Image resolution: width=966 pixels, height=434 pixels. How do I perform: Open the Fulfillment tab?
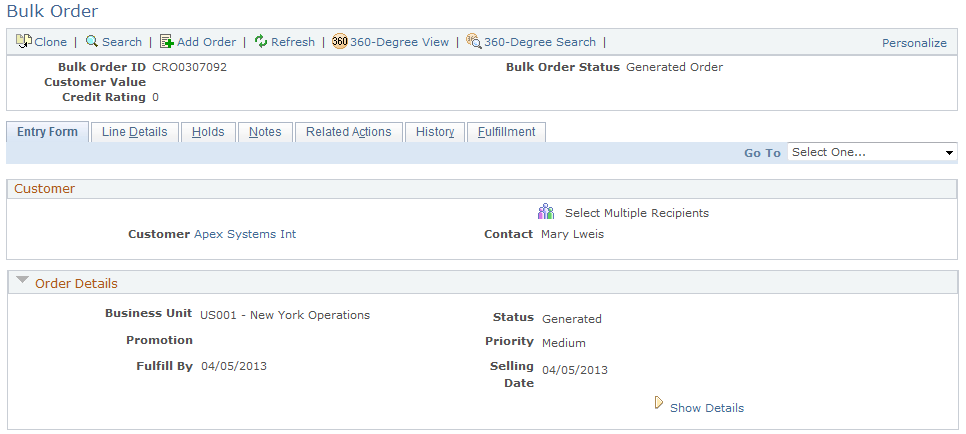506,132
